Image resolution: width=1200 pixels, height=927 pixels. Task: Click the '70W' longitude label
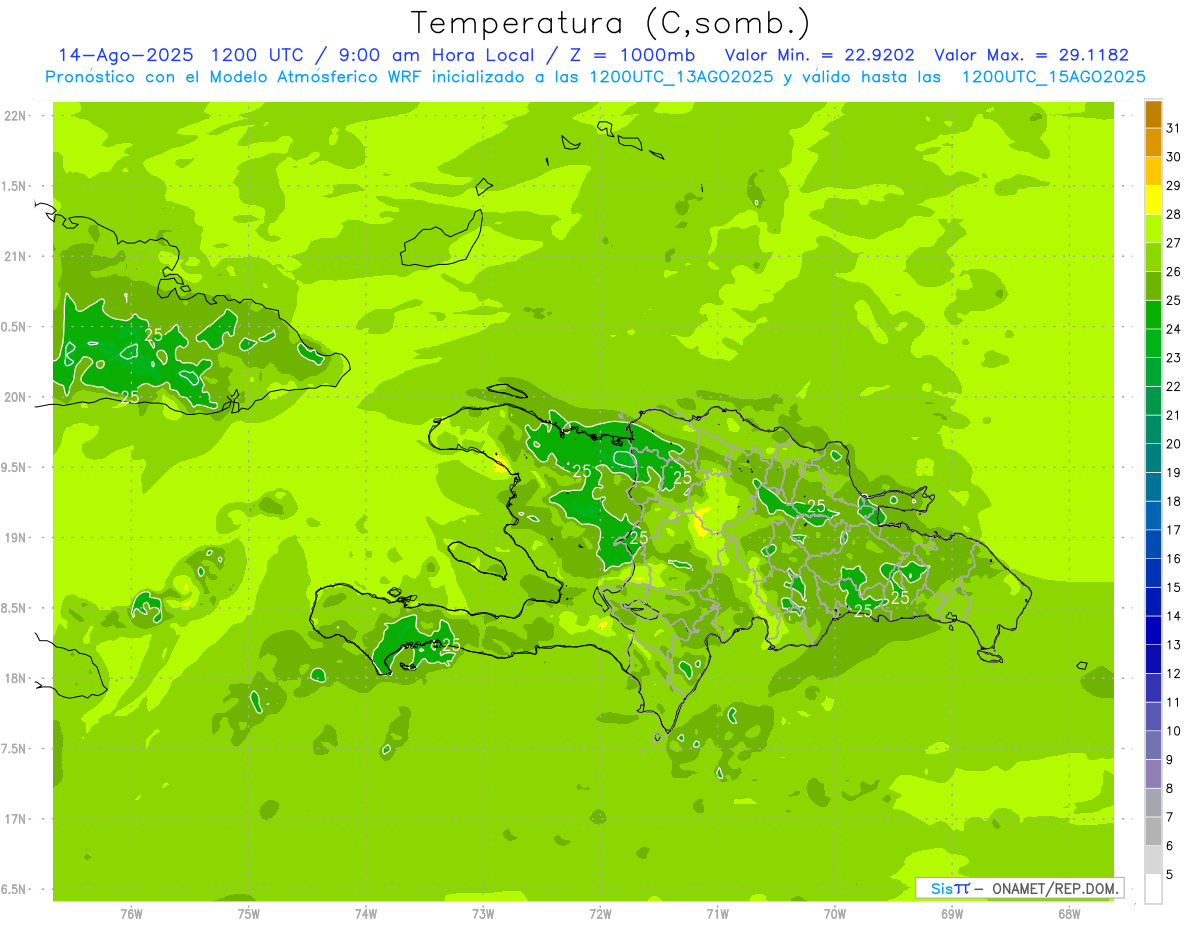834,914
